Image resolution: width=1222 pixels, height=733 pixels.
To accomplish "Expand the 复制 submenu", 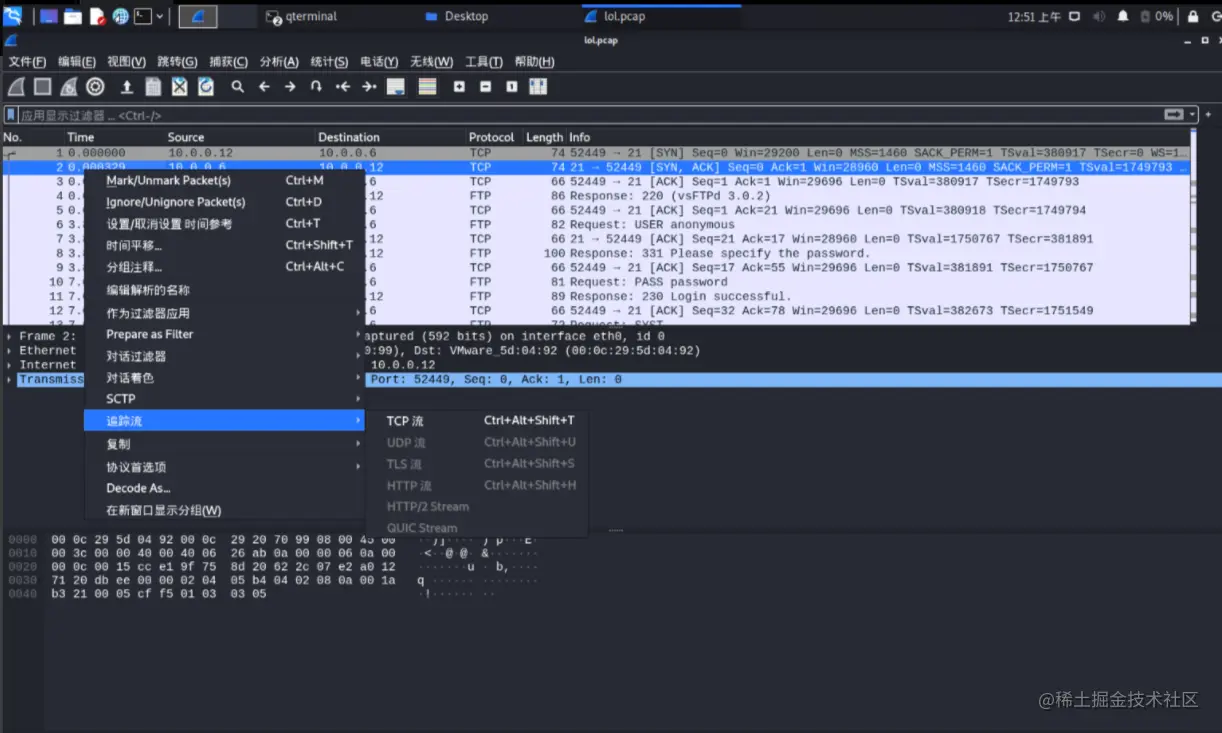I will pyautogui.click(x=224, y=444).
